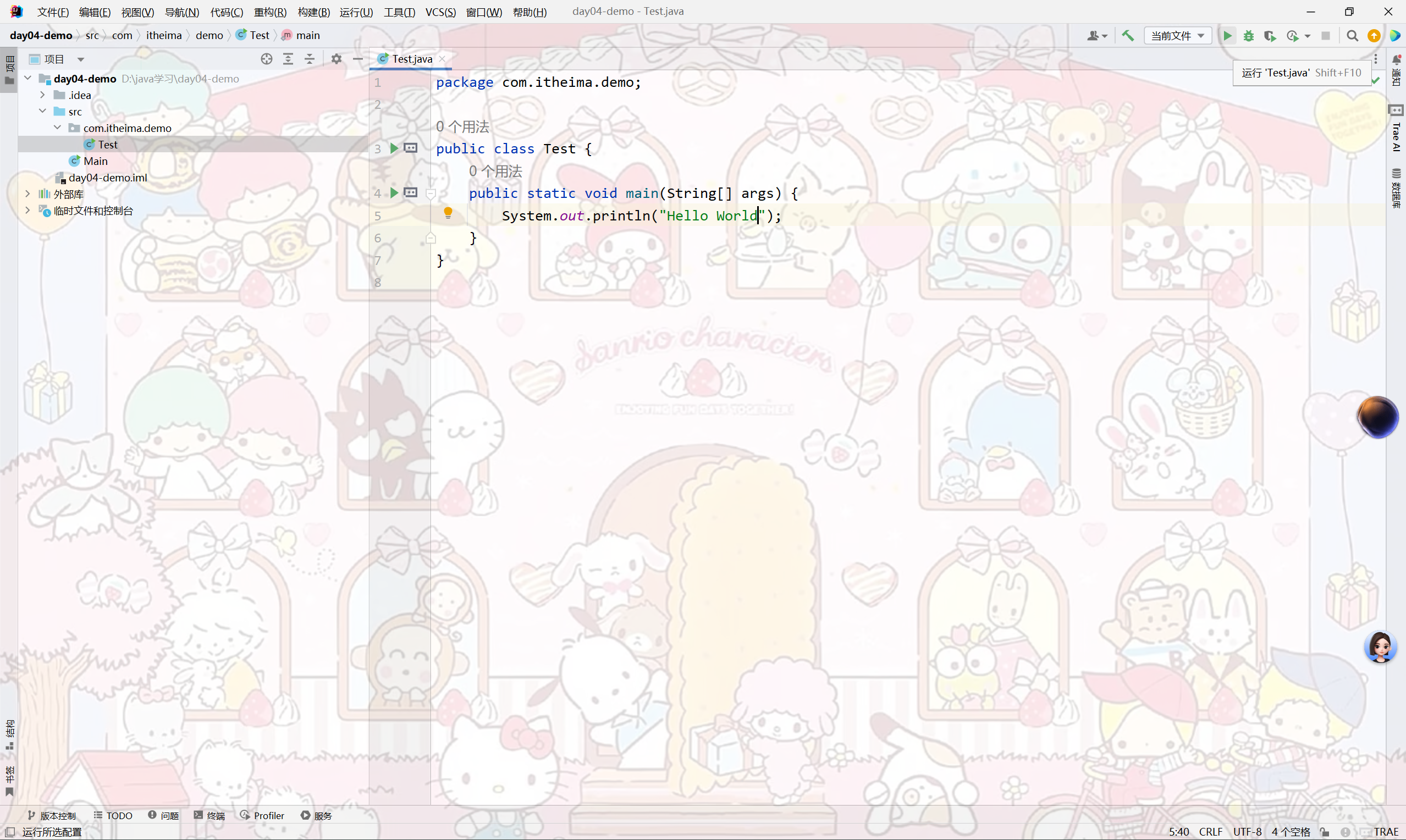Collapse all in project panel
Viewport: 1406px width, 840px height.
pos(310,59)
